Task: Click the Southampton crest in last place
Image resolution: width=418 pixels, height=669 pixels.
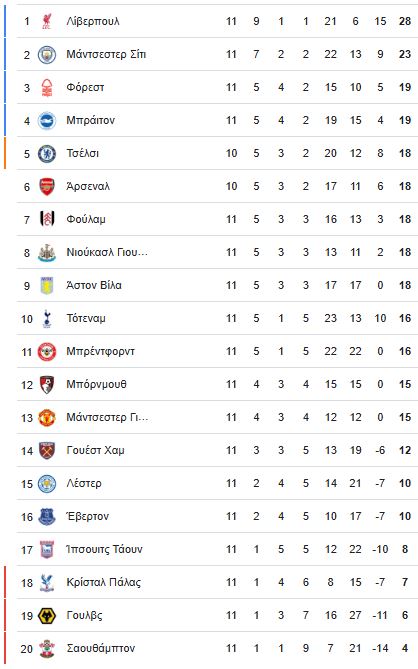Action: (47, 649)
